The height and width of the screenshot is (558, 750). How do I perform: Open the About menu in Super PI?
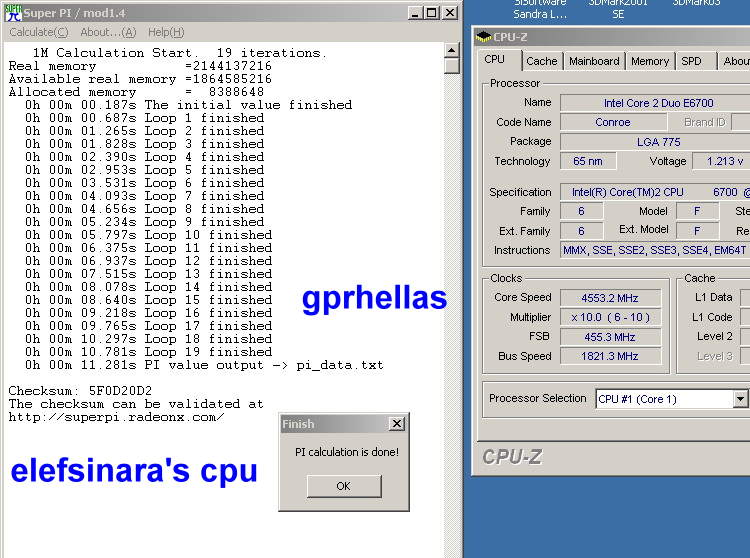[108, 32]
